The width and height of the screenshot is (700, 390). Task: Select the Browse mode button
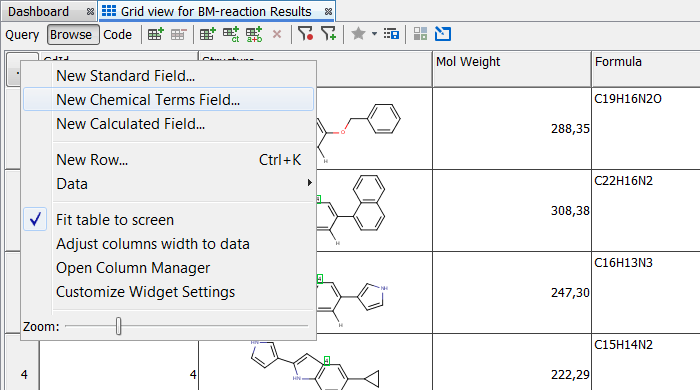tap(73, 35)
